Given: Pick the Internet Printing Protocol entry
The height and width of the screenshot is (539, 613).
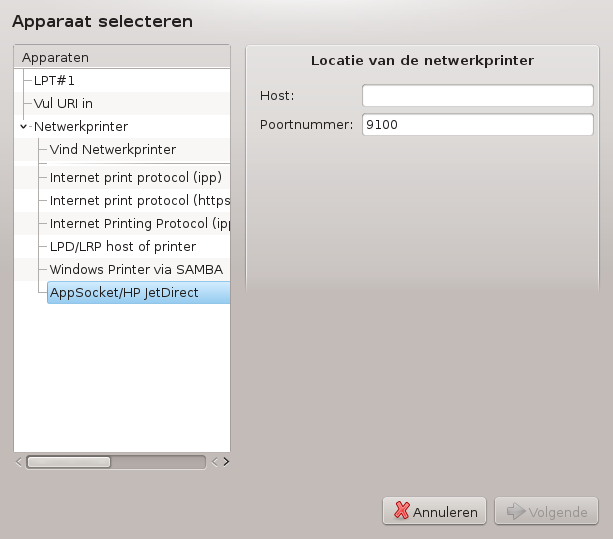Looking at the screenshot, I should click(x=140, y=224).
